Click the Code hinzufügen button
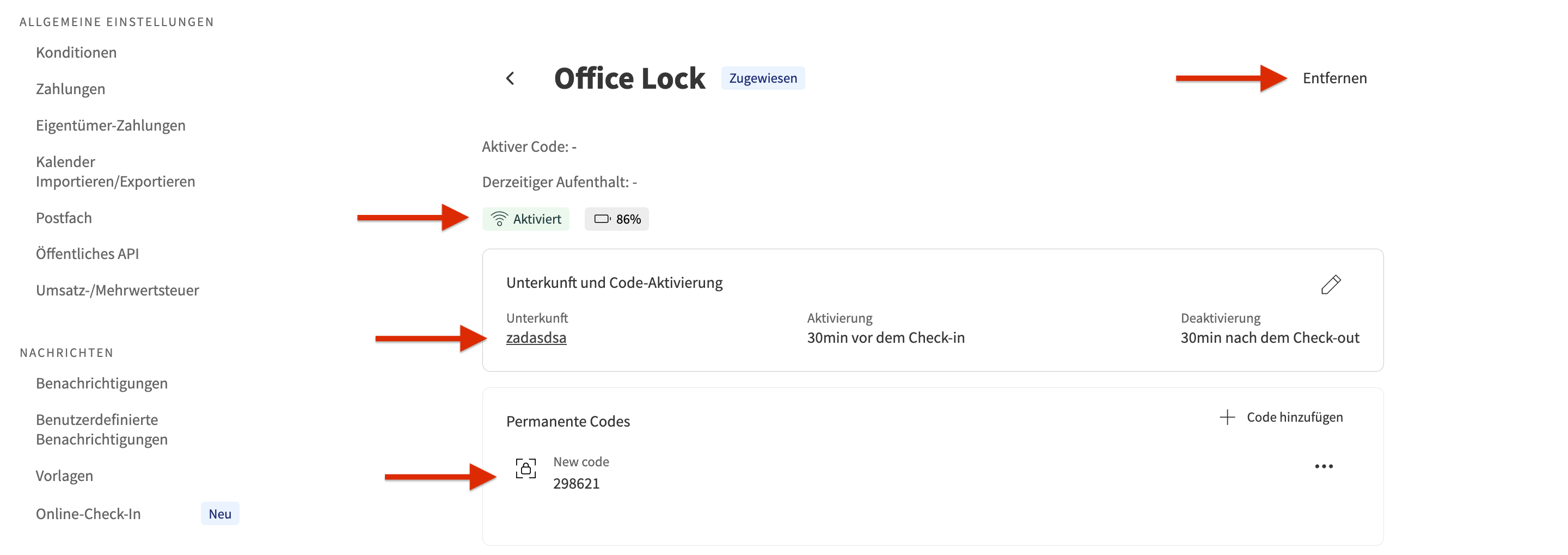The width and height of the screenshot is (1568, 555). tap(1294, 417)
